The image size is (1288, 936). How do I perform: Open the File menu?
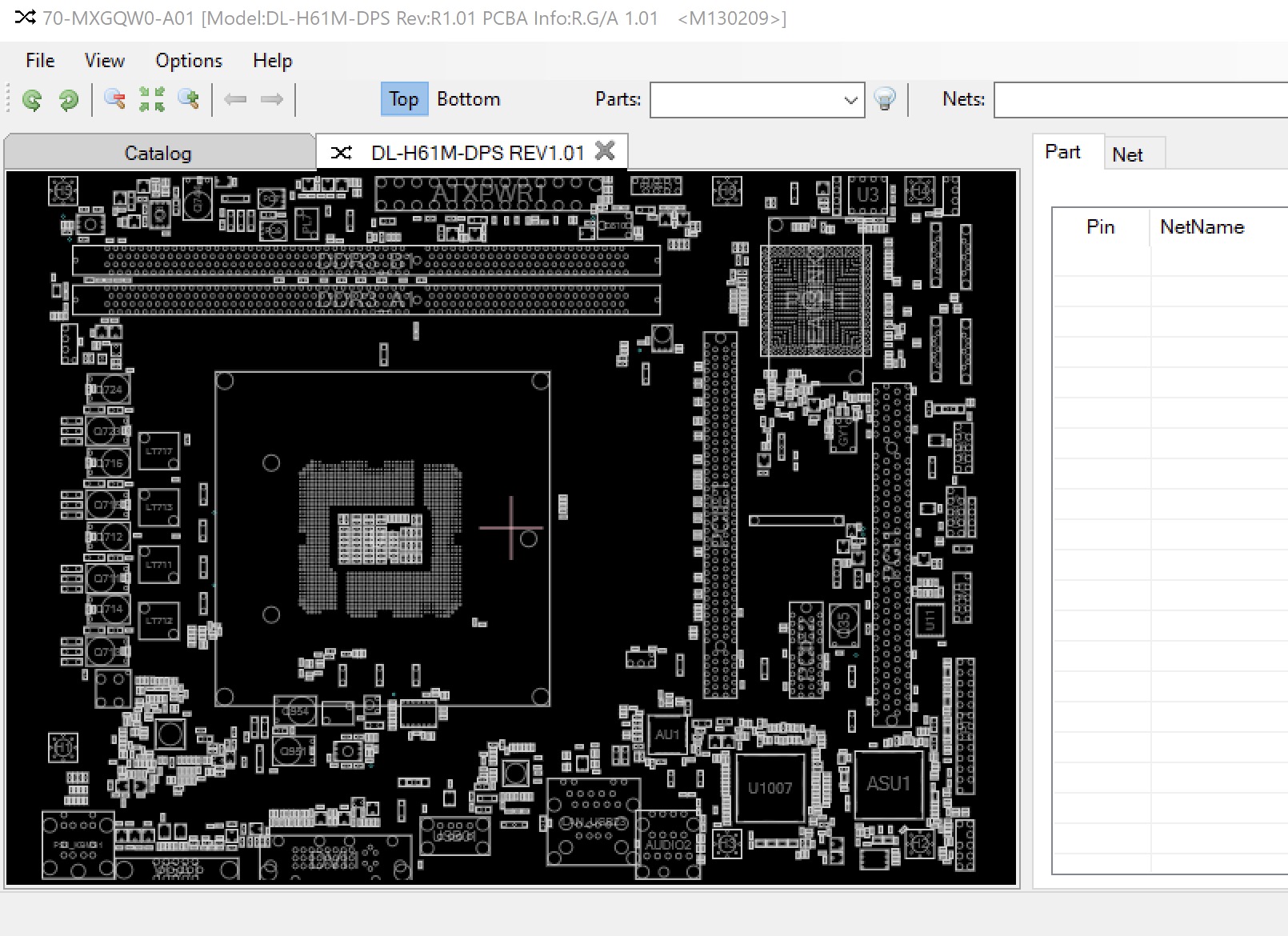[x=38, y=60]
